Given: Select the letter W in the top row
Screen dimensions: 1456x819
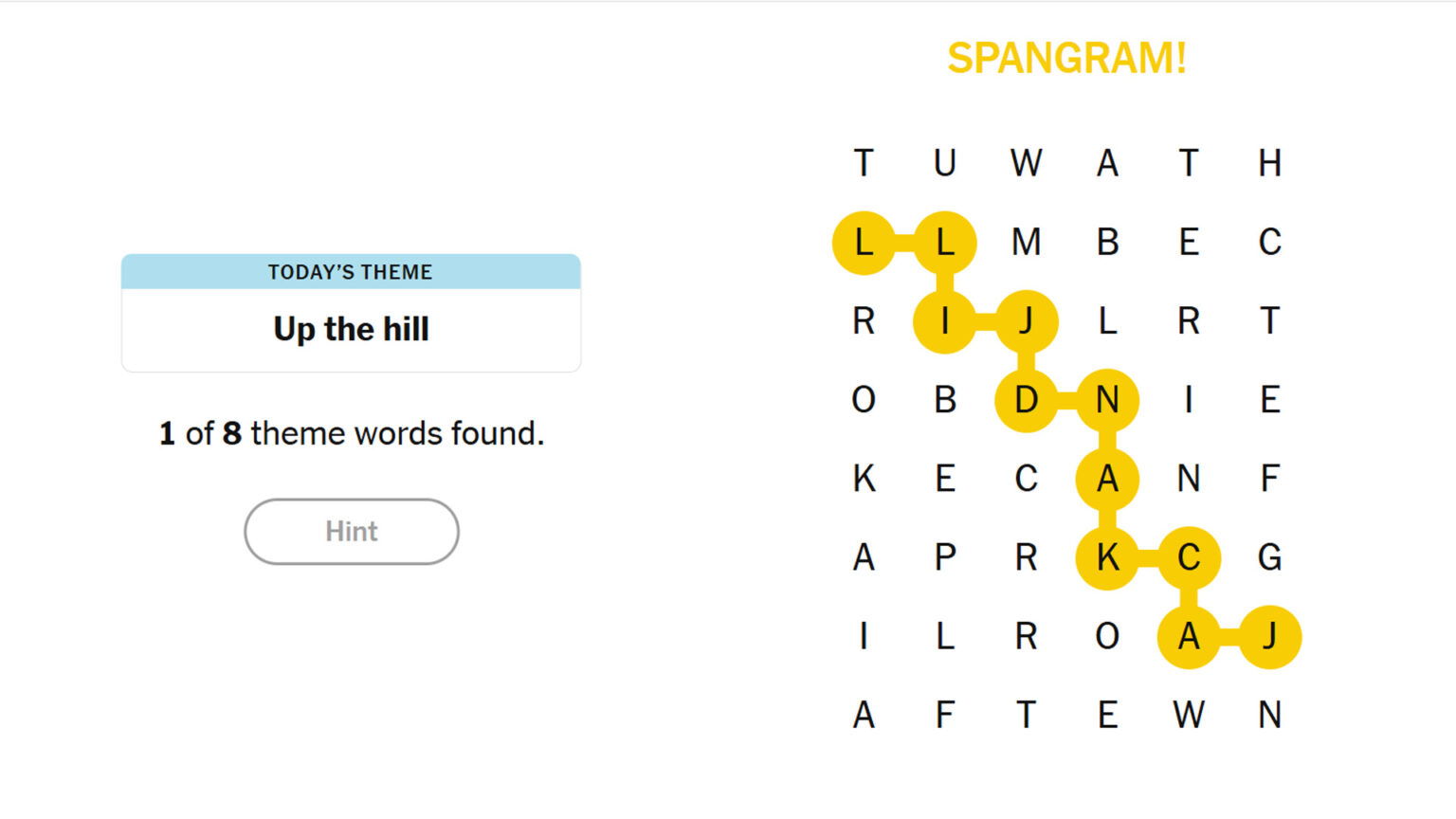Looking at the screenshot, I should (x=1026, y=163).
